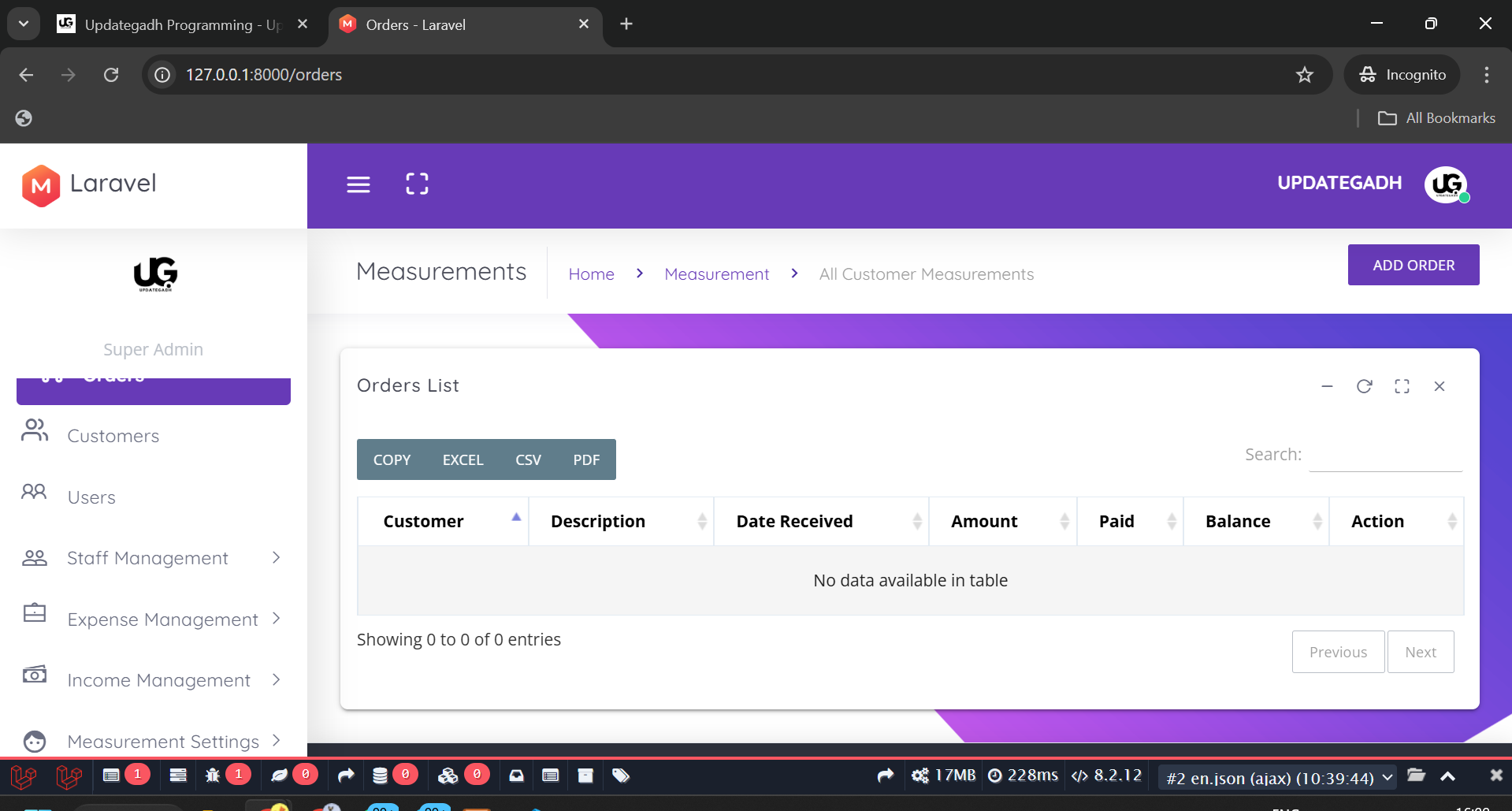Sort table by Description column

(x=622, y=521)
